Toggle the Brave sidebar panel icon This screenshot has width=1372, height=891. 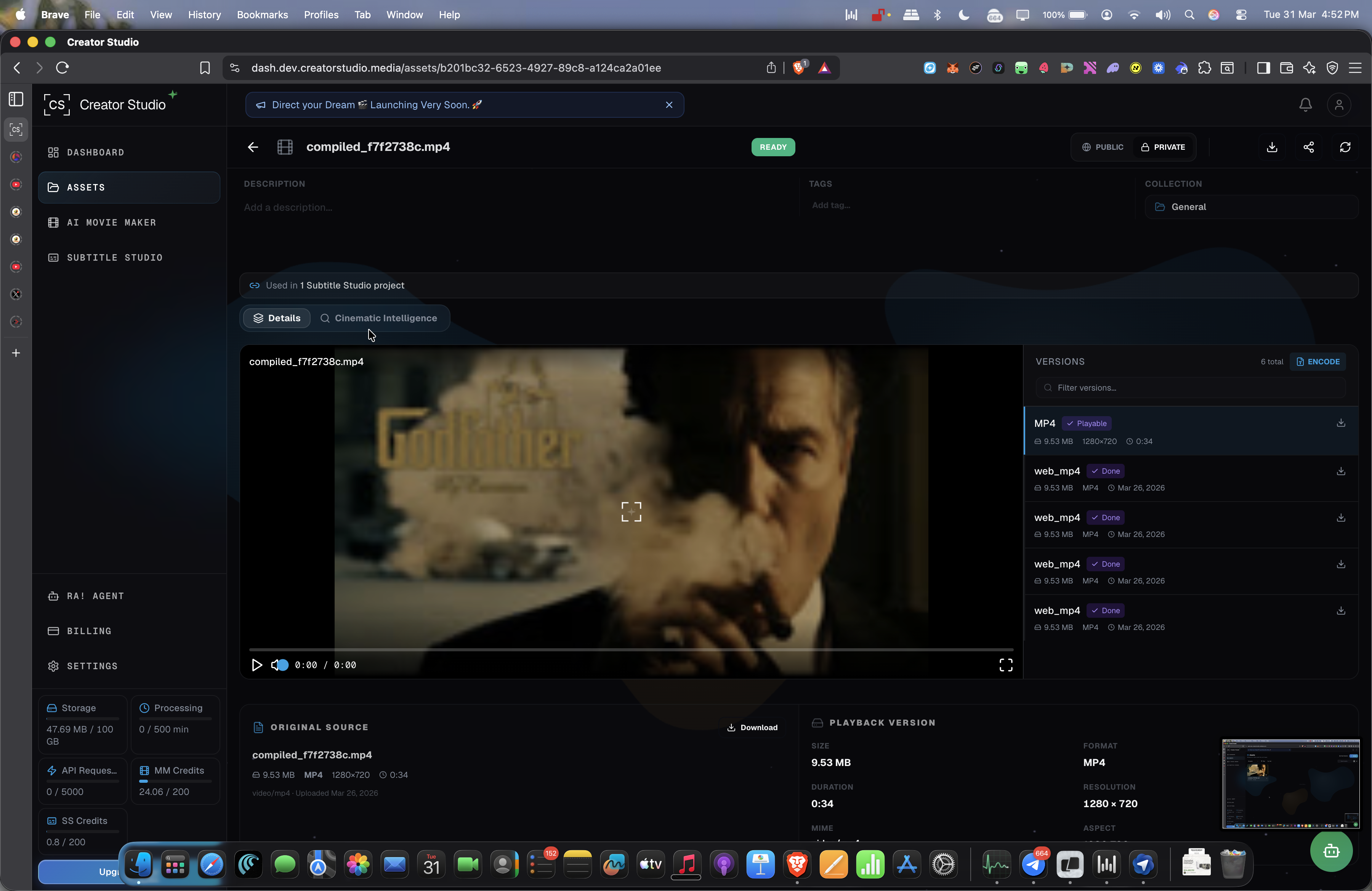[x=1263, y=68]
